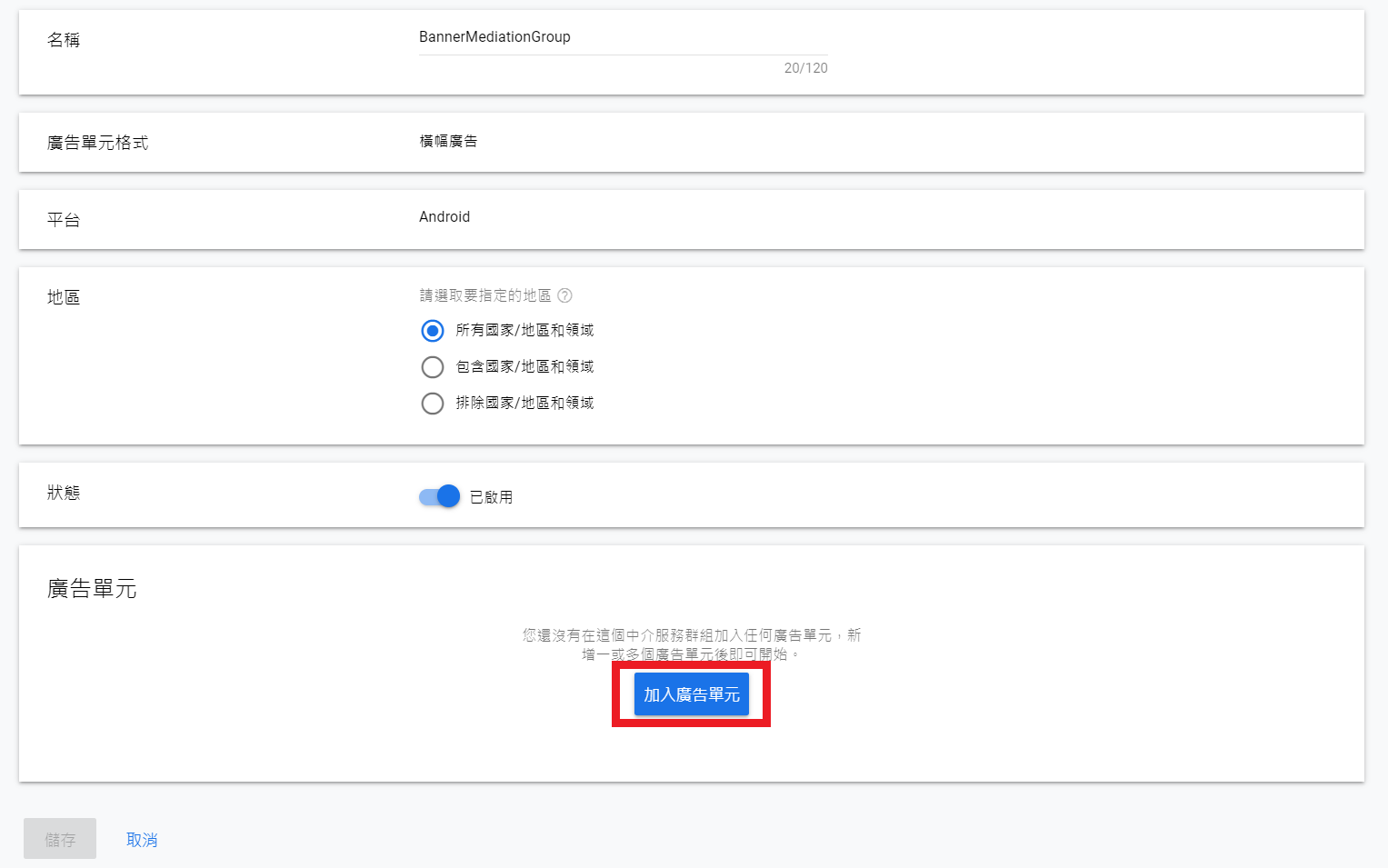Edit the BannerMediationGroup name field

[624, 37]
